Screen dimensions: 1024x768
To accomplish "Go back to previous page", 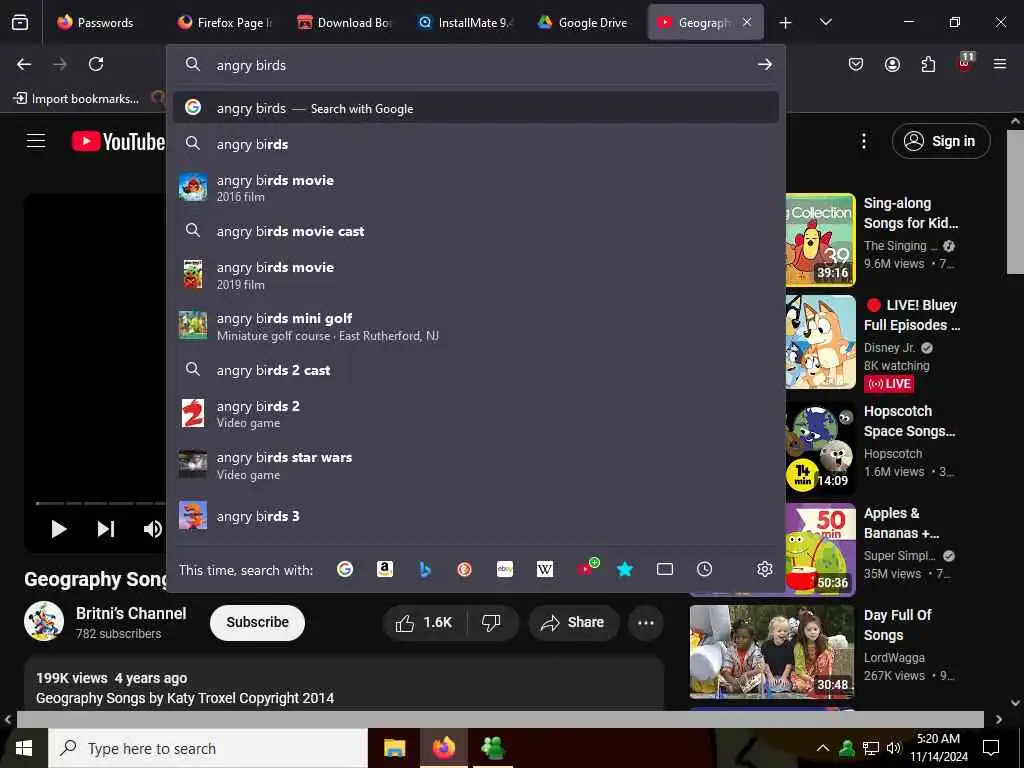I will click(24, 64).
